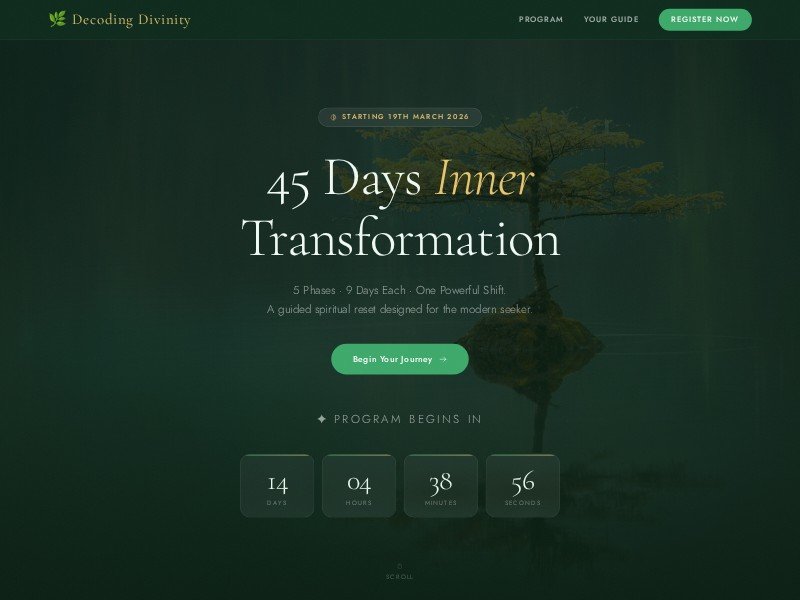Viewport: 800px width, 600px height.
Task: Click the Begin Your Journey button
Action: 400,359
